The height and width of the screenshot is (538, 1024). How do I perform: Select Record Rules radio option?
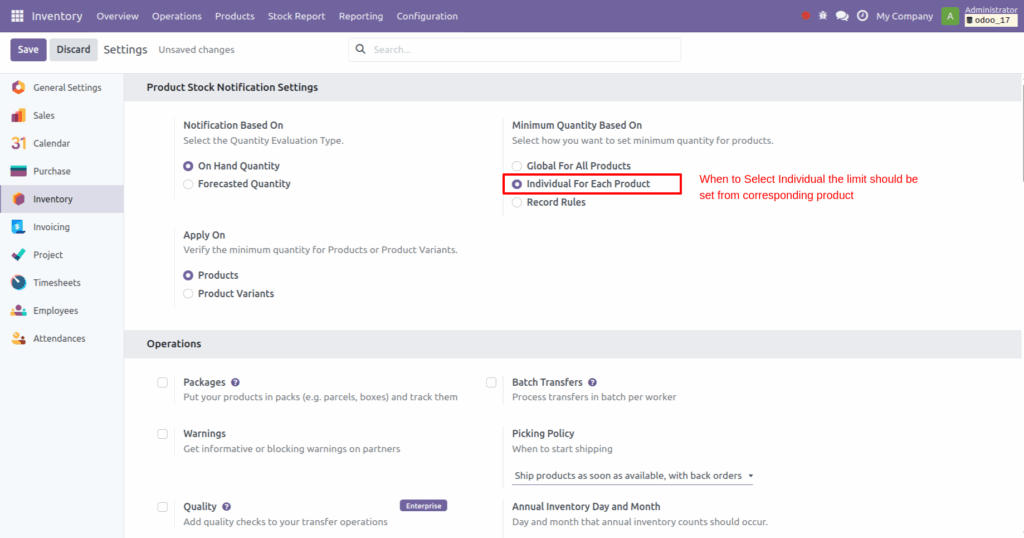(x=517, y=202)
